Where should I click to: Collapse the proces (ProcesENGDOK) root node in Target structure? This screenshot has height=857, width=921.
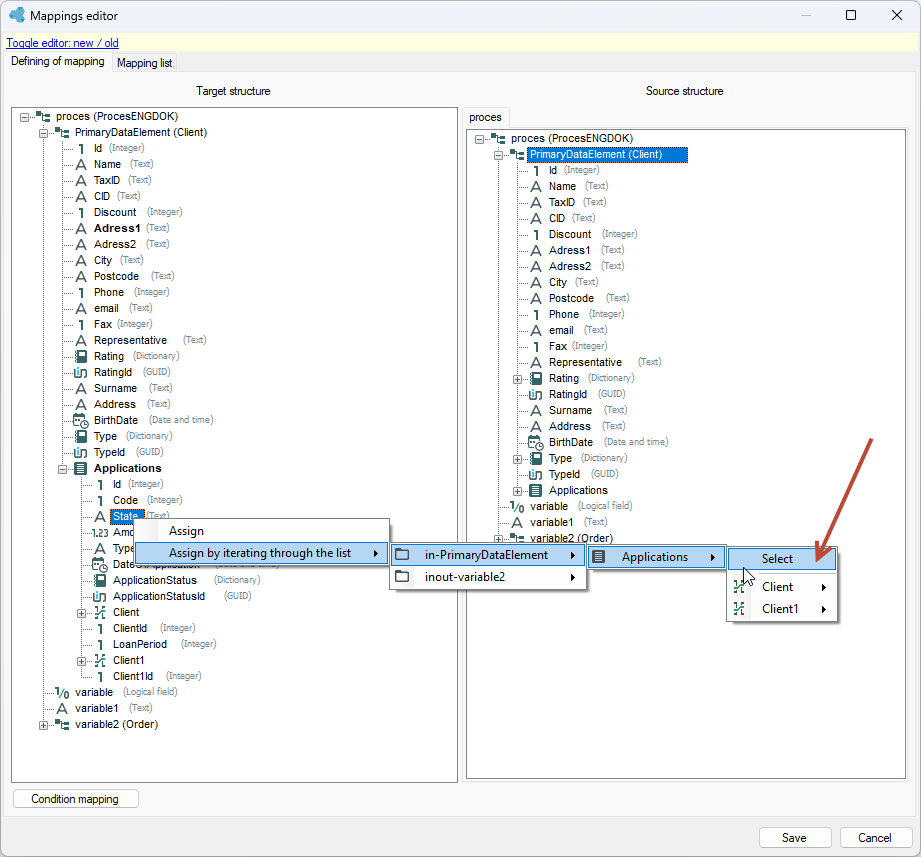tap(24, 117)
